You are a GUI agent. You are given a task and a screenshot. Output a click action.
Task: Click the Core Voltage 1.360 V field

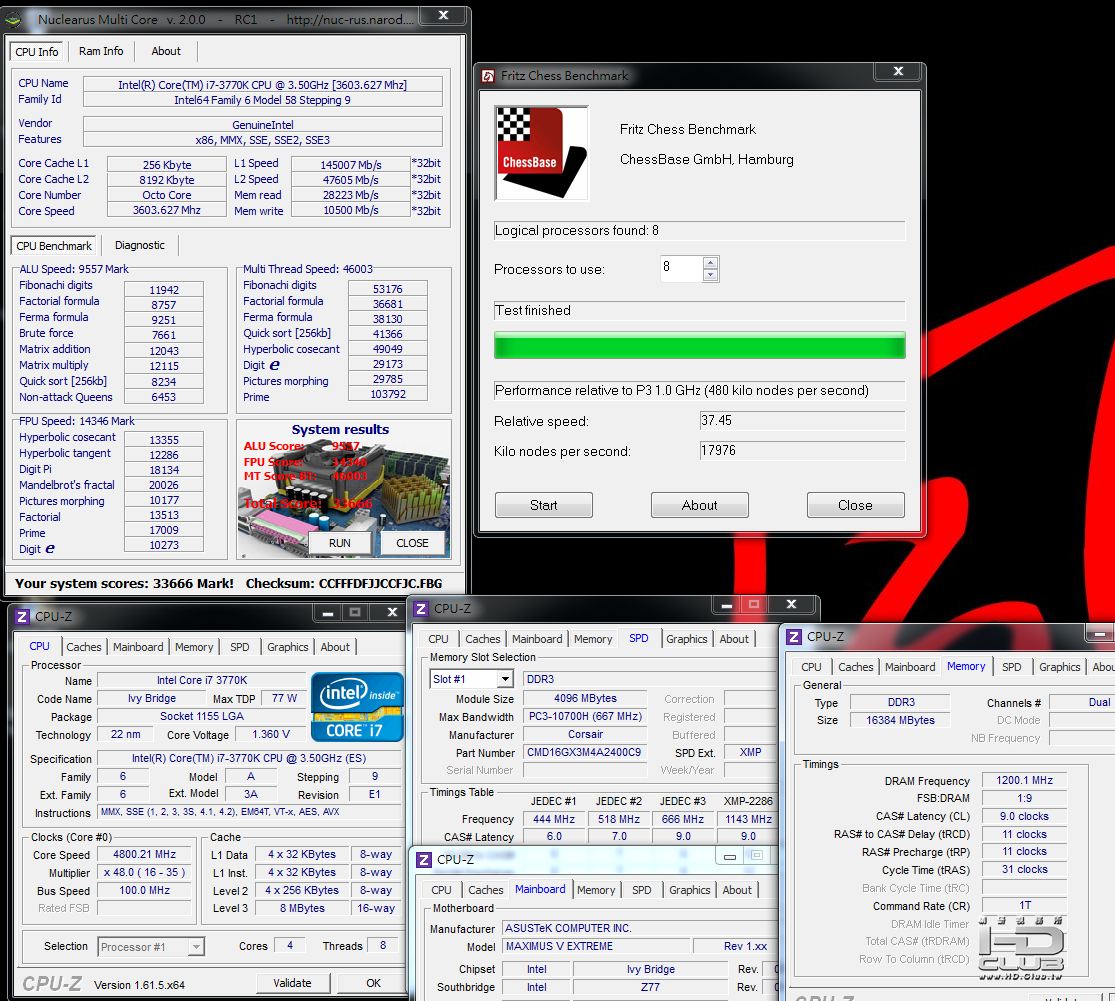tap(271, 734)
